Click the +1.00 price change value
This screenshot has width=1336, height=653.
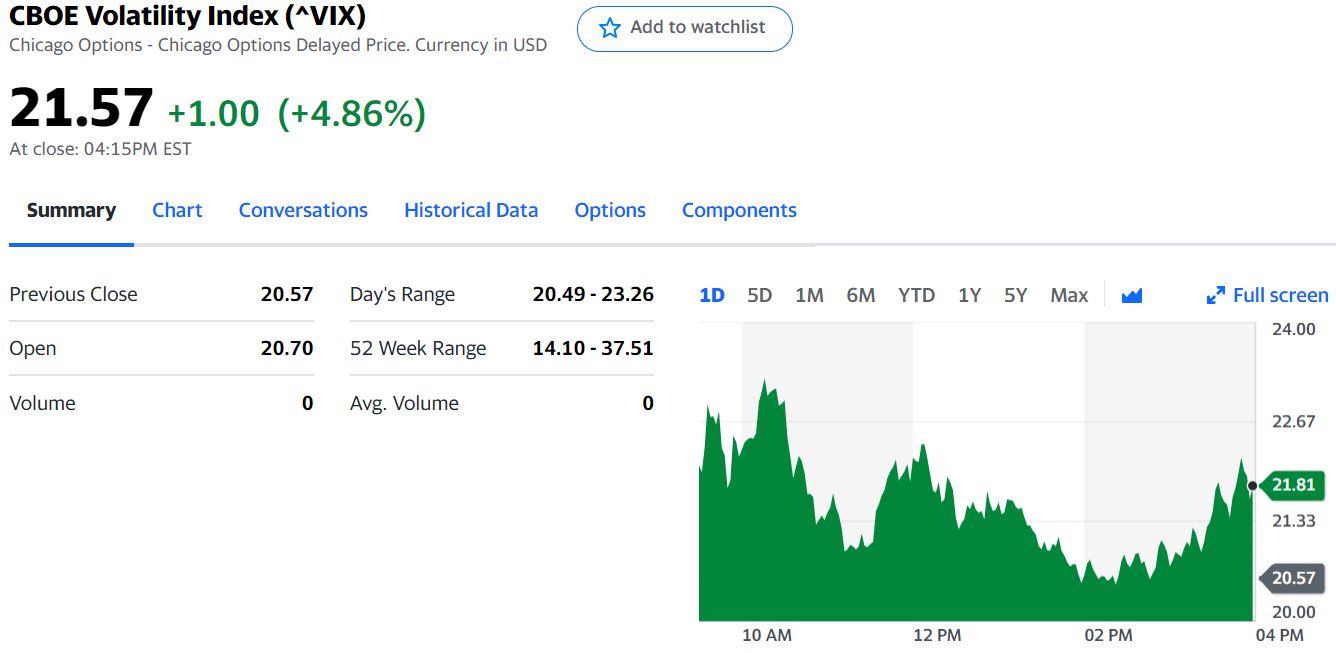[x=213, y=113]
